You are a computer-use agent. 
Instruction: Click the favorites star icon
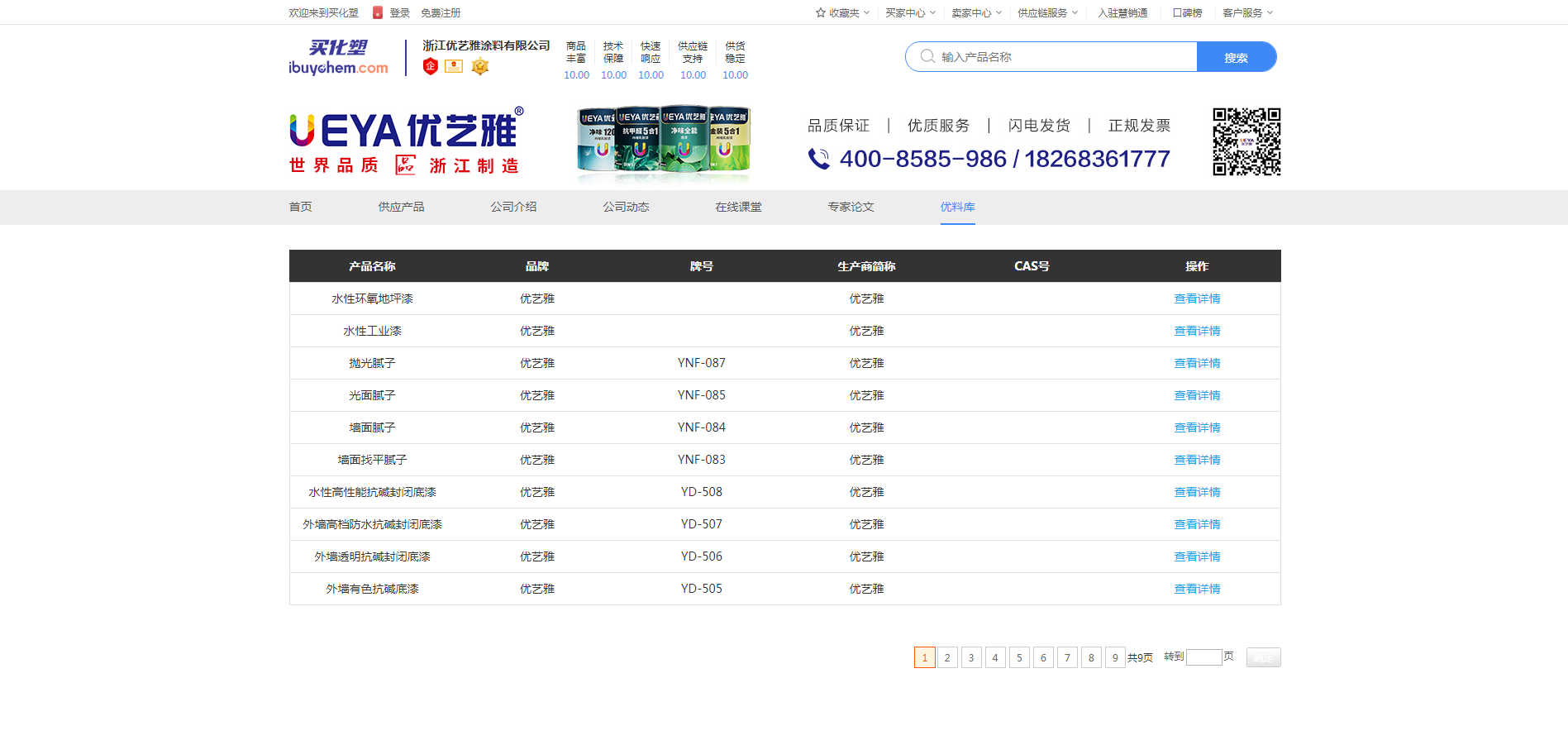tap(821, 12)
